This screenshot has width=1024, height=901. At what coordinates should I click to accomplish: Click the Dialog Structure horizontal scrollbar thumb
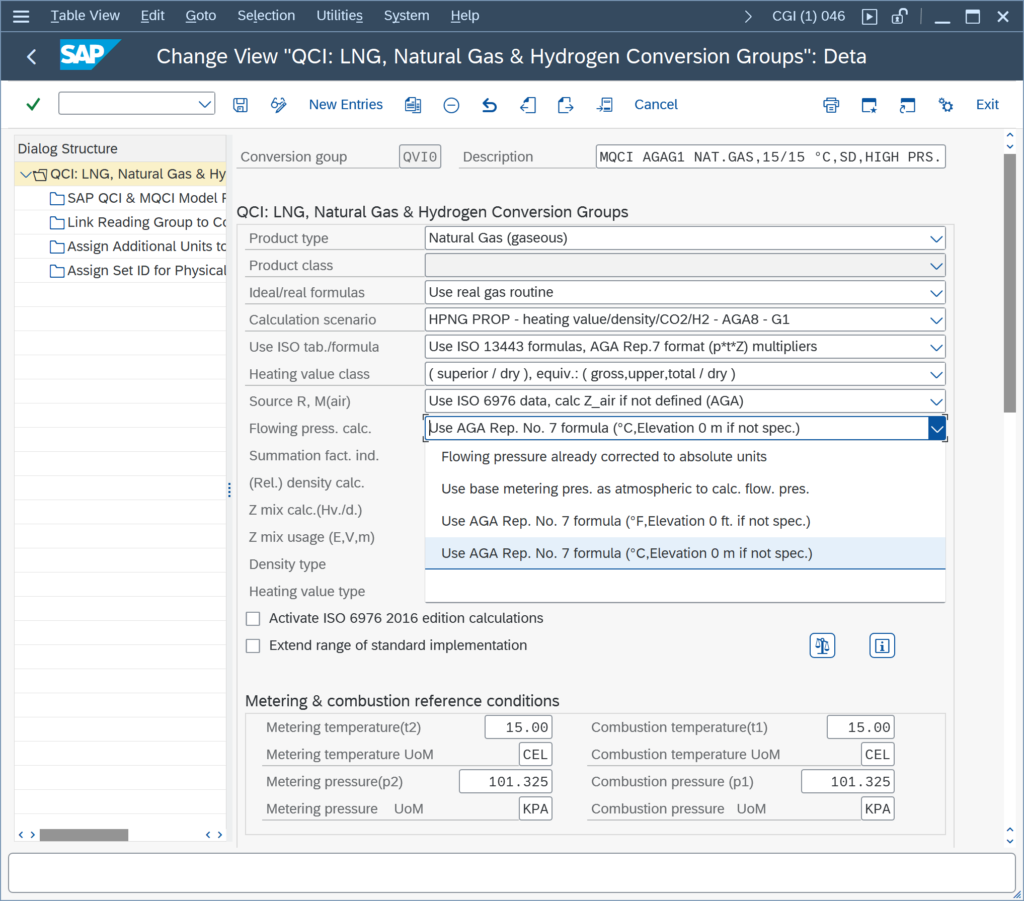(84, 834)
